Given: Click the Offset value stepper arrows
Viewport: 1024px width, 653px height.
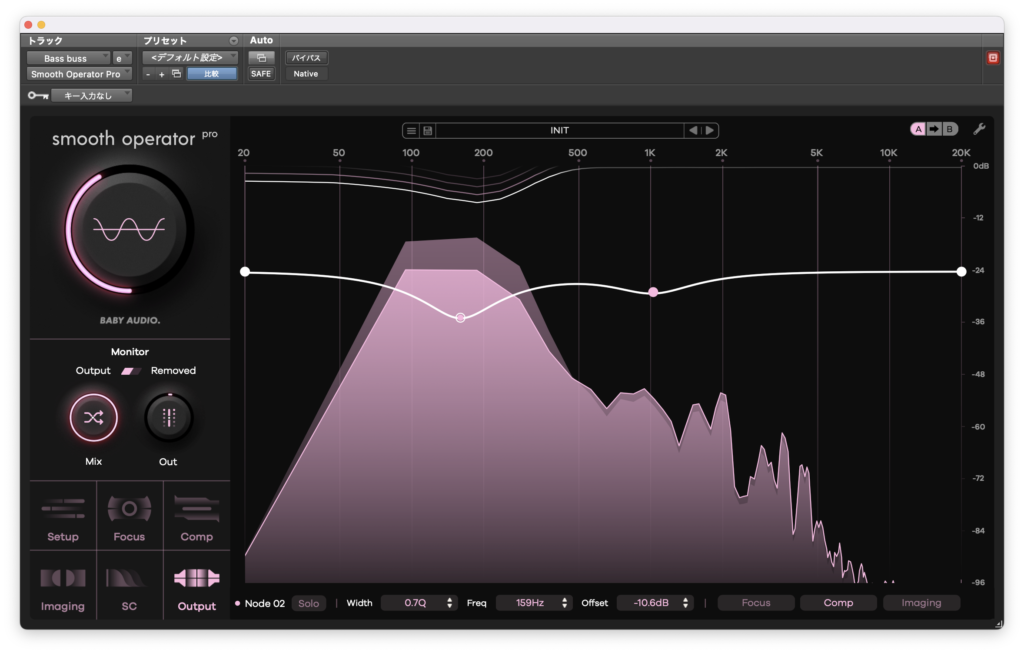Looking at the screenshot, I should coord(685,603).
